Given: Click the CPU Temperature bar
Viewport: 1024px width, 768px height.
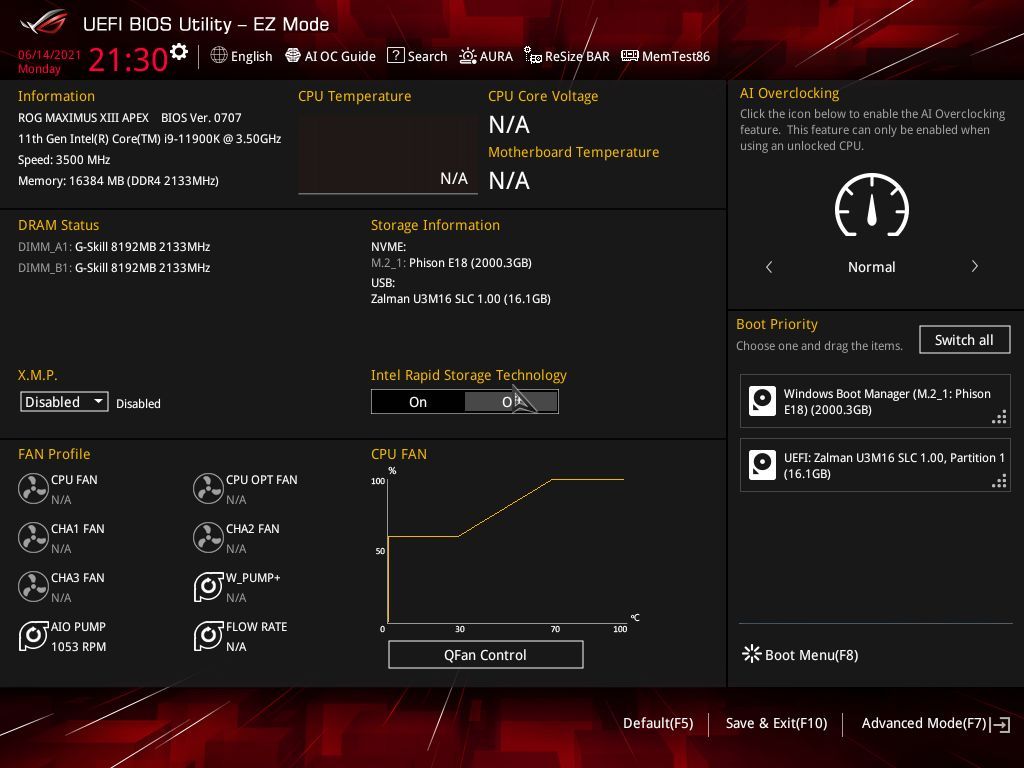Looking at the screenshot, I should tap(388, 155).
